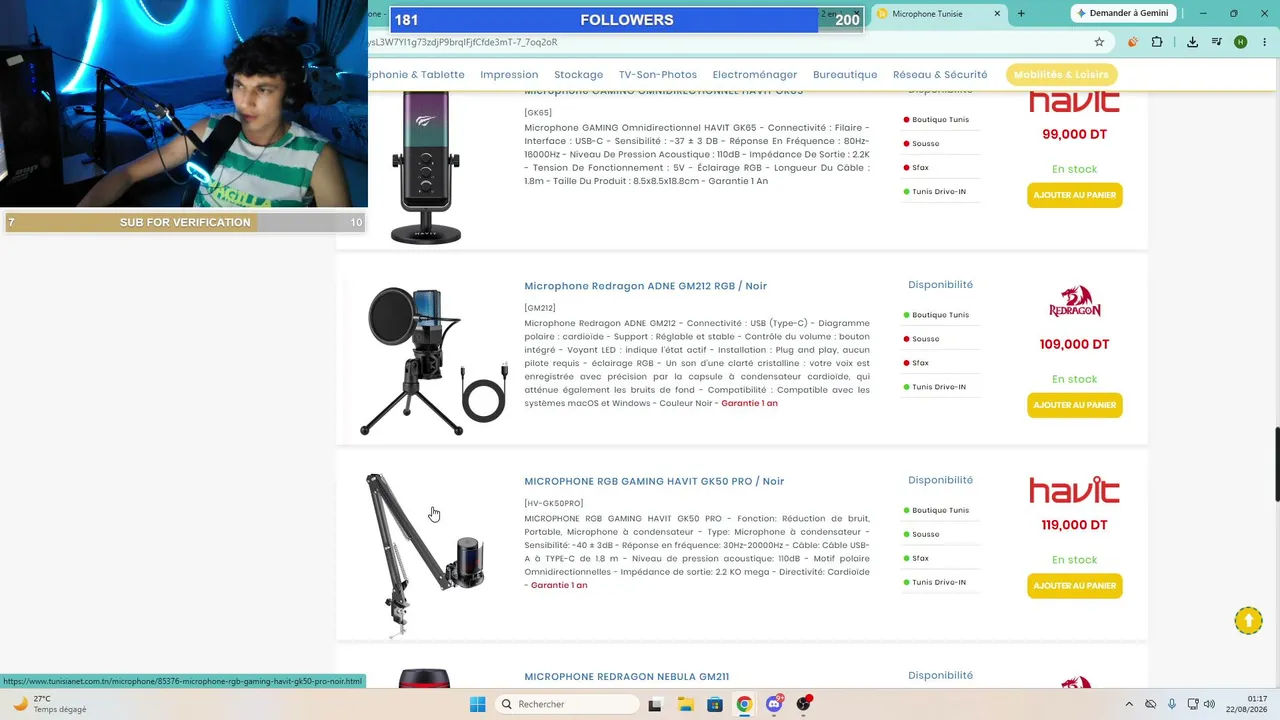Click the 99,000 DT price
The height and width of the screenshot is (720, 1280).
tap(1074, 135)
